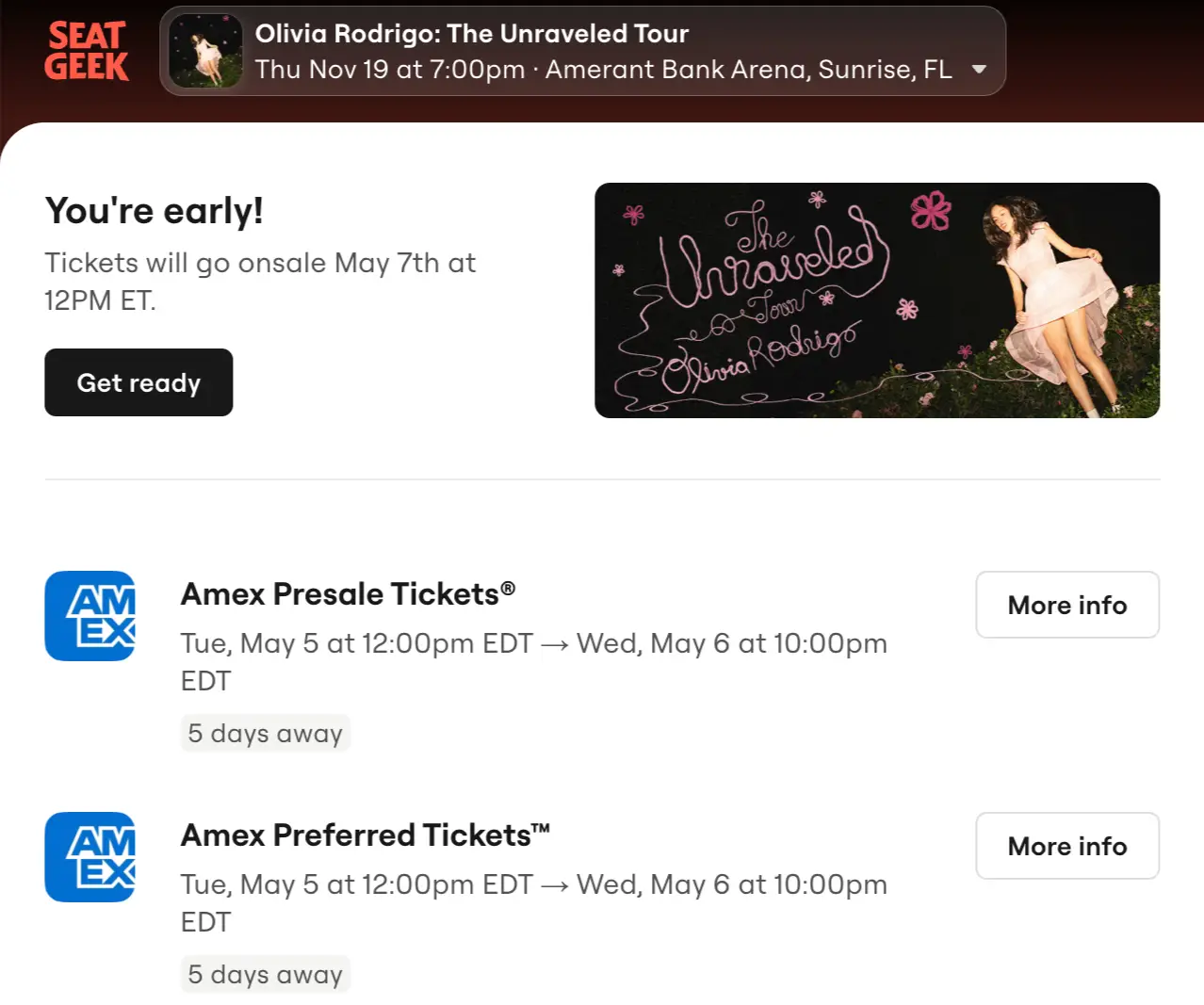This screenshot has width=1204, height=1005.
Task: Click the event thumbnail in the top header
Action: [x=205, y=51]
